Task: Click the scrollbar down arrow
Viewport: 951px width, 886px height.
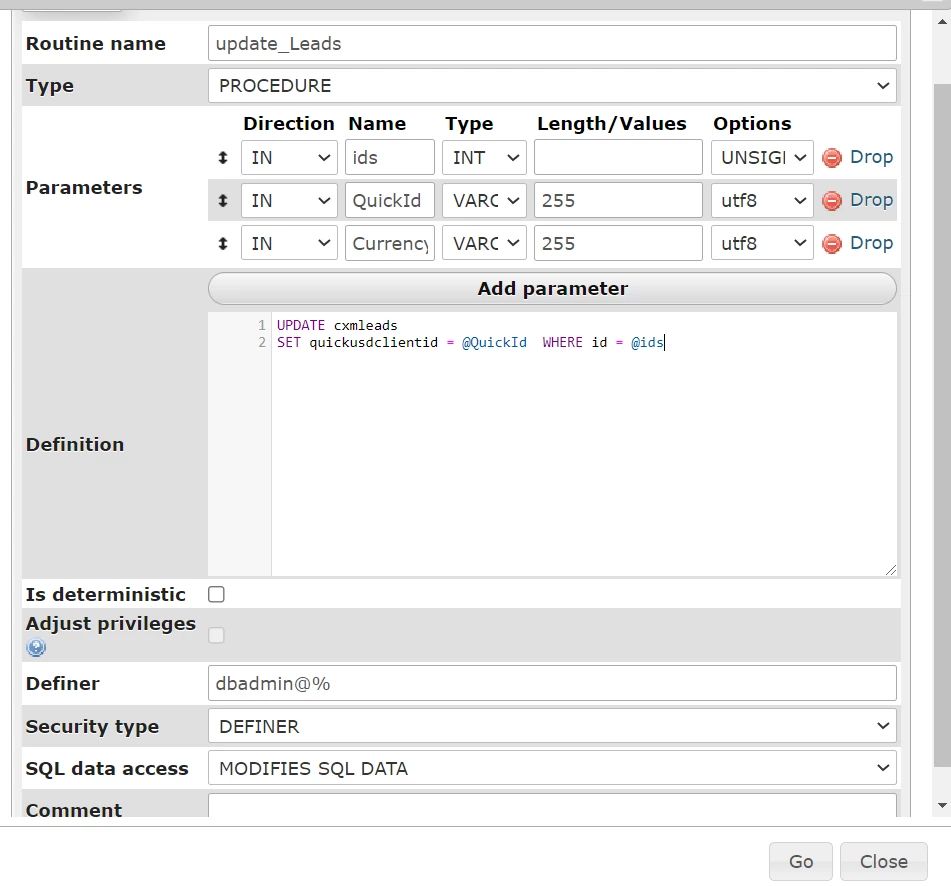Action: click(x=942, y=805)
